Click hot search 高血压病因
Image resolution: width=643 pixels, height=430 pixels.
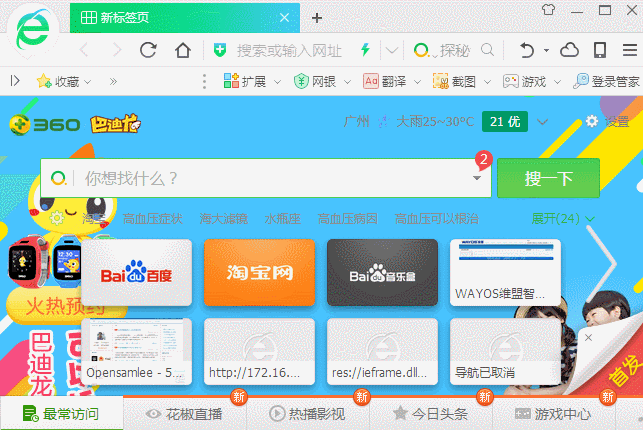click(348, 219)
